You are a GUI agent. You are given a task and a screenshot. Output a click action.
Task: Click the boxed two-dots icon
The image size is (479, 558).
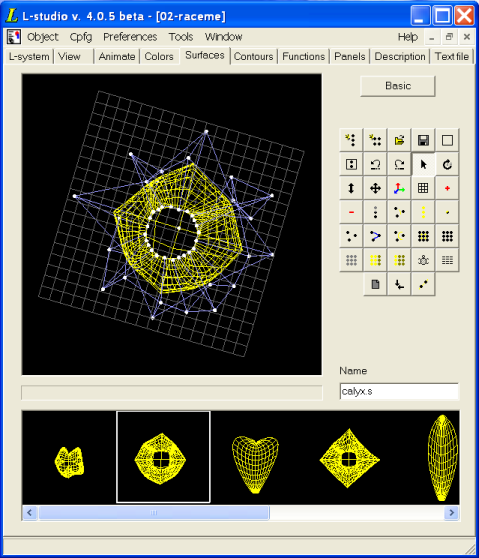coord(351,164)
